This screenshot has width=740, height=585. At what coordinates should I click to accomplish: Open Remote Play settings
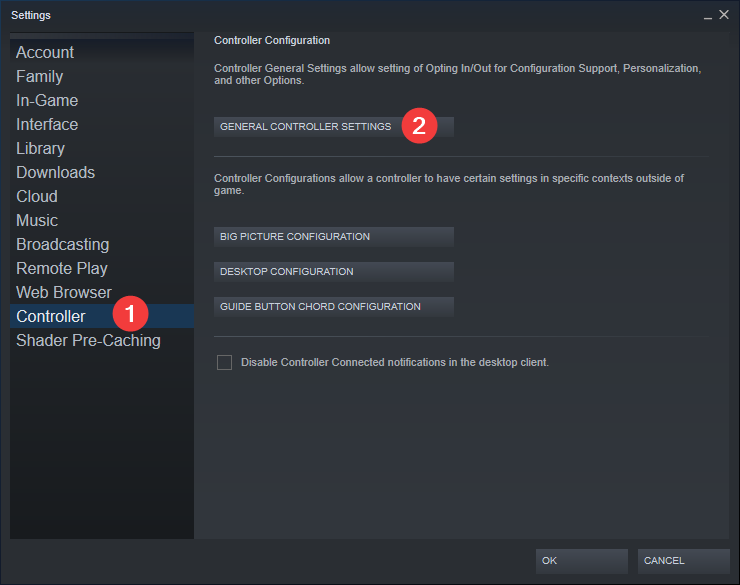(x=62, y=269)
